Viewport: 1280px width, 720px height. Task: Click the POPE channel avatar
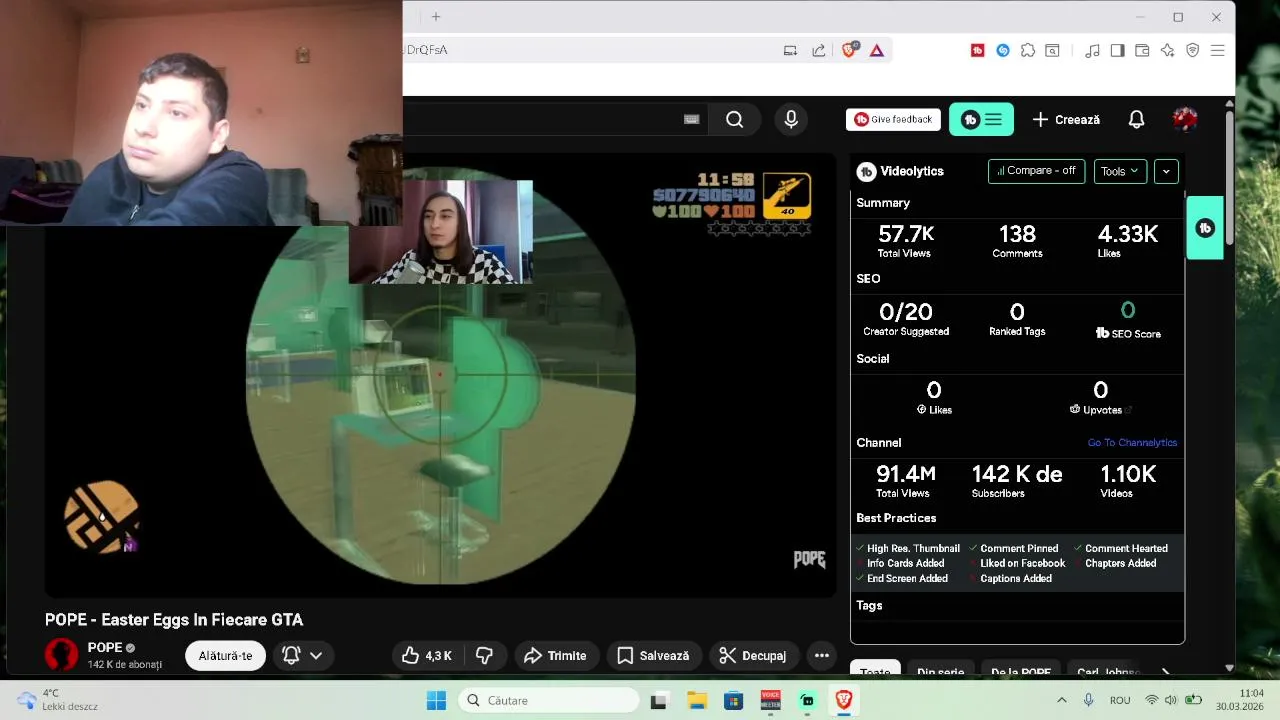tap(61, 655)
